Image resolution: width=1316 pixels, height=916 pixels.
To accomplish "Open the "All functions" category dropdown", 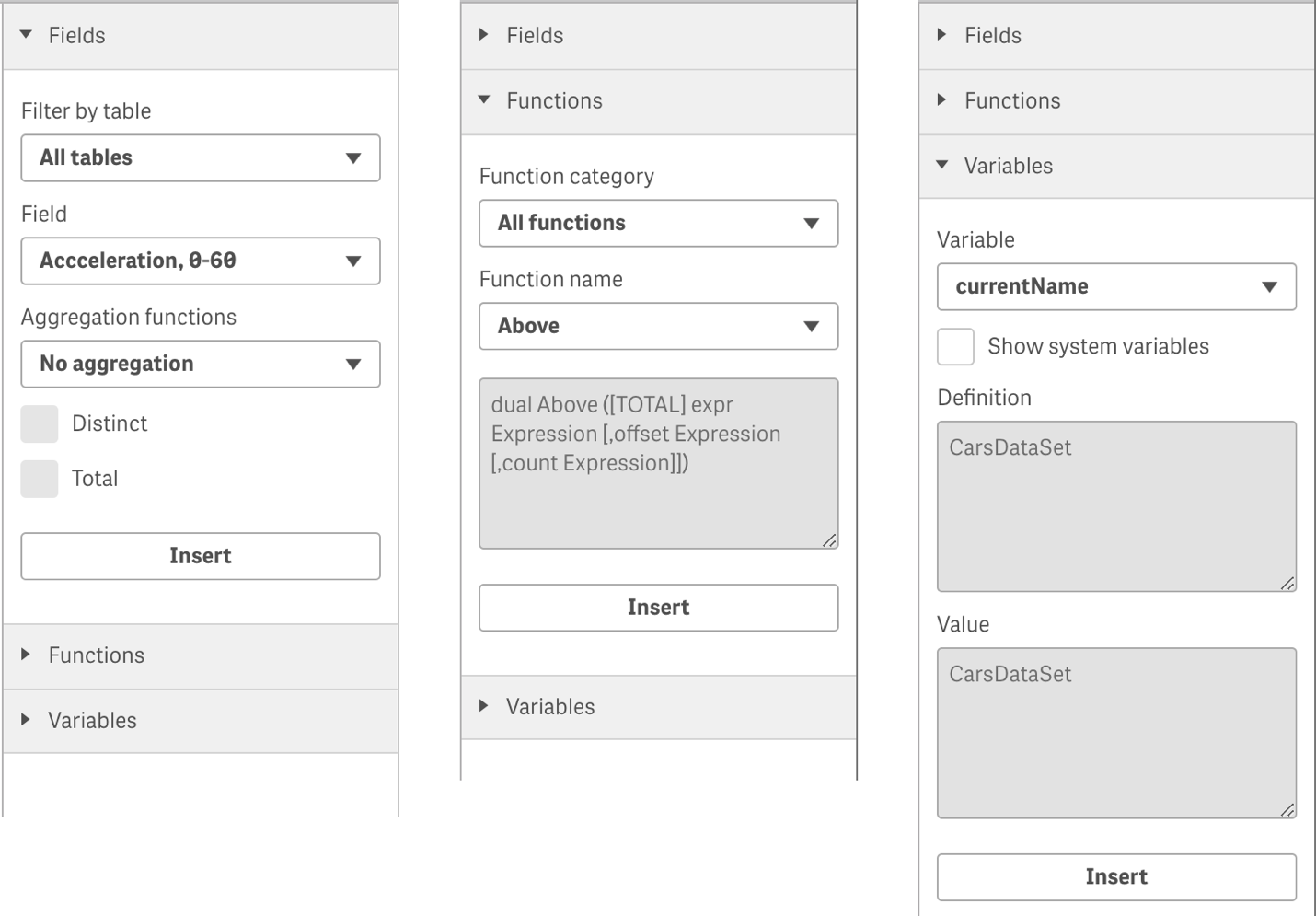I will 657,223.
